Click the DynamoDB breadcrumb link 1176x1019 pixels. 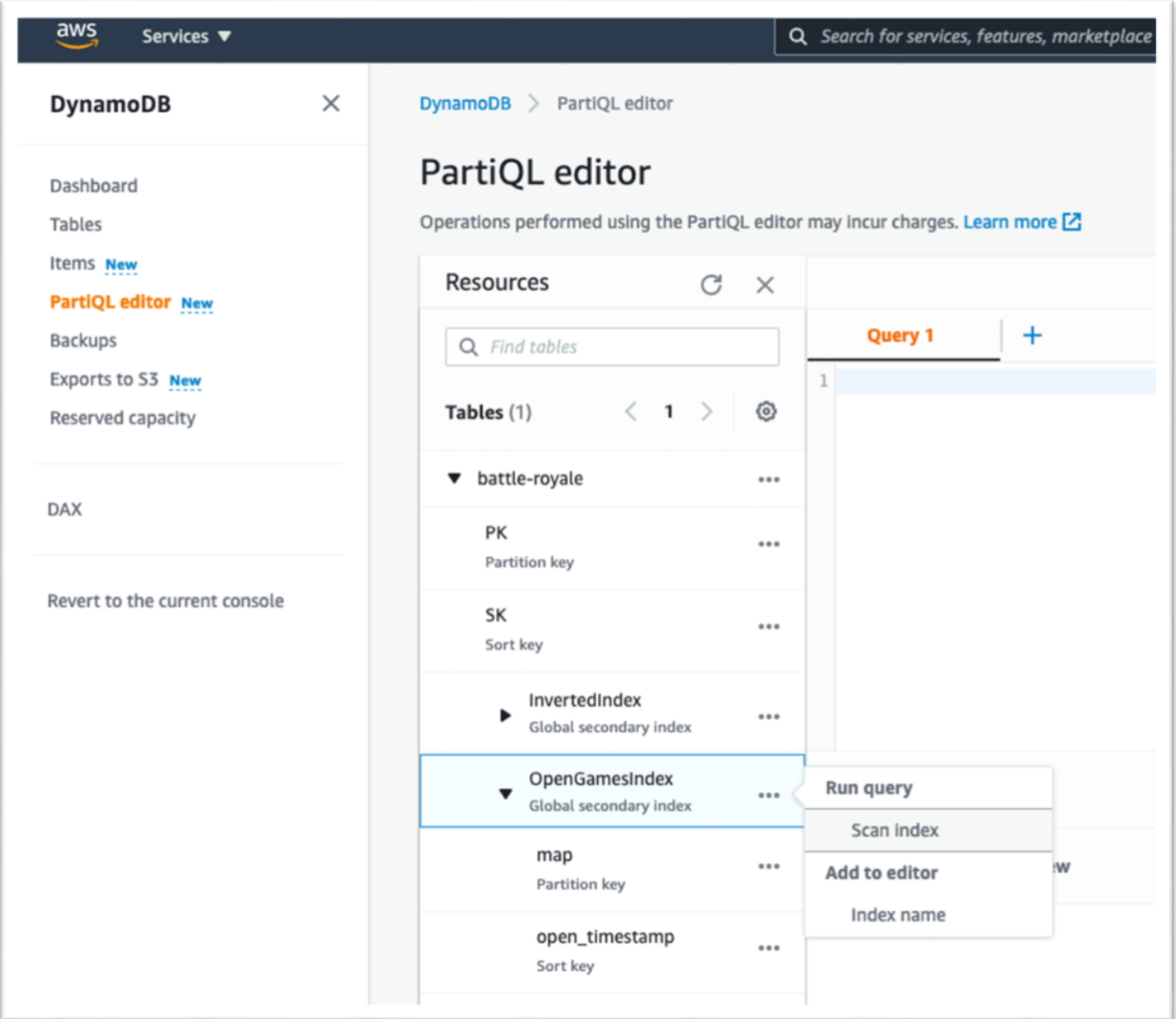click(x=465, y=103)
